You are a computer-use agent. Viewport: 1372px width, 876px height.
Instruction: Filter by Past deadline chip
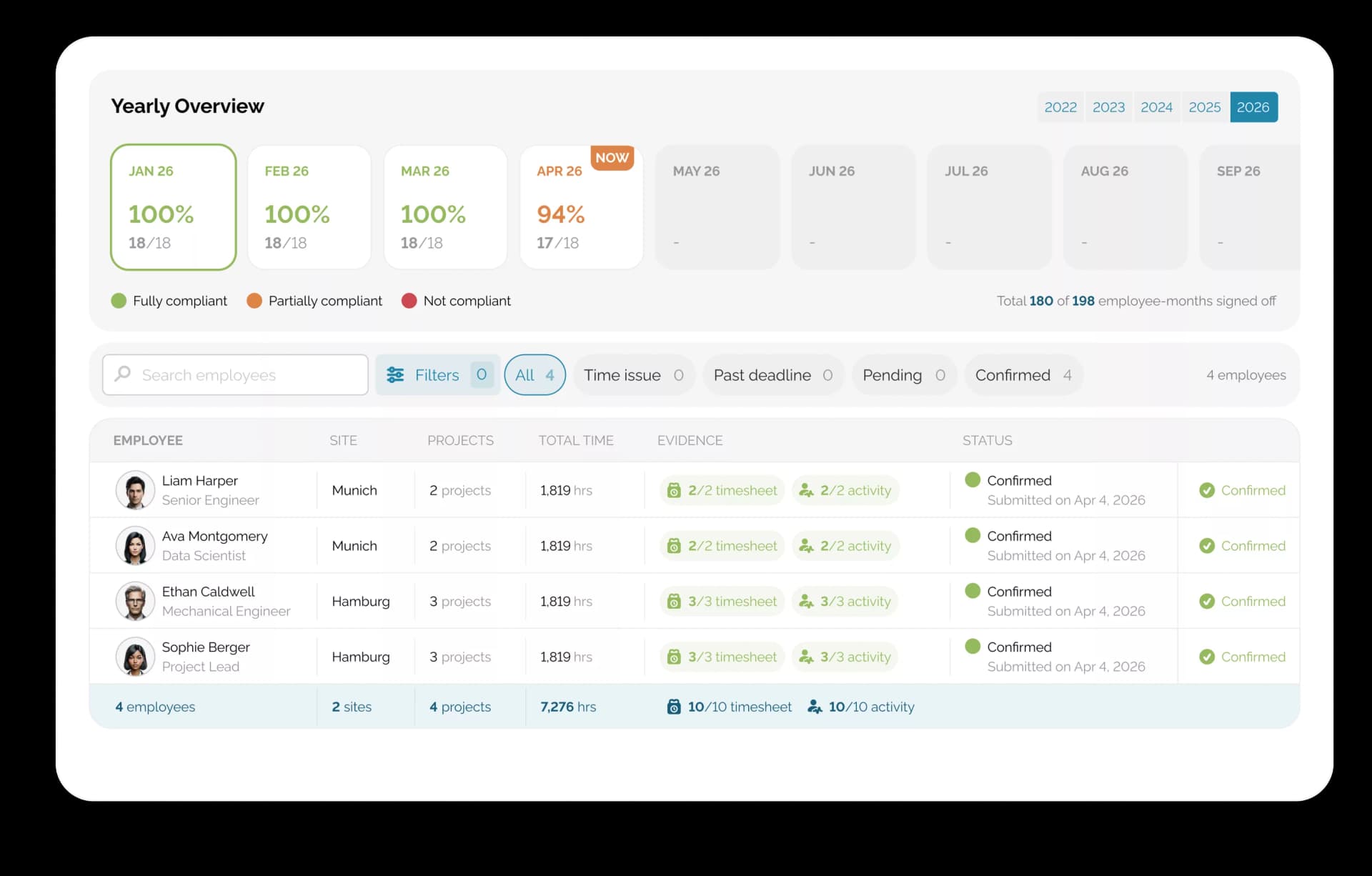pyautogui.click(x=773, y=375)
